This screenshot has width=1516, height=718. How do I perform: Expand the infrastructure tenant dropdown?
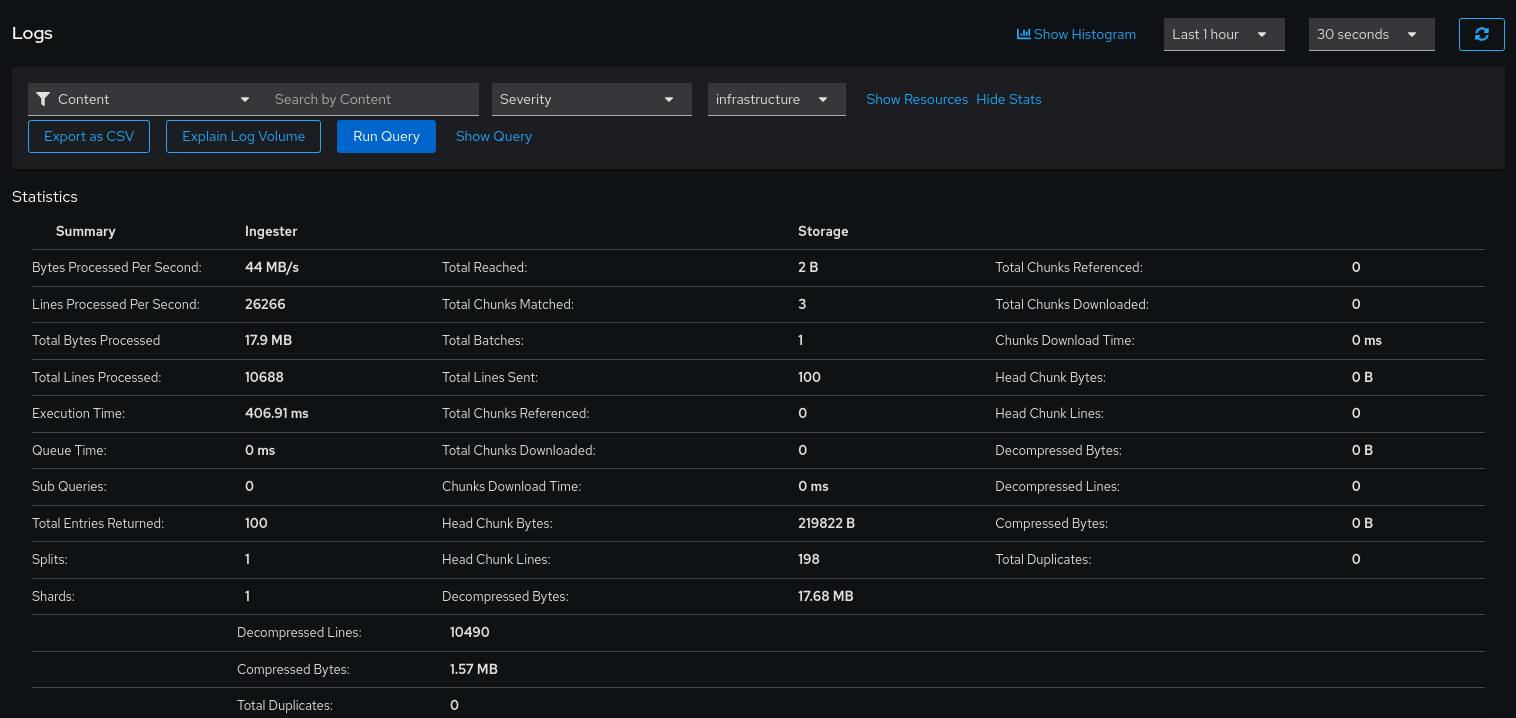(x=776, y=99)
